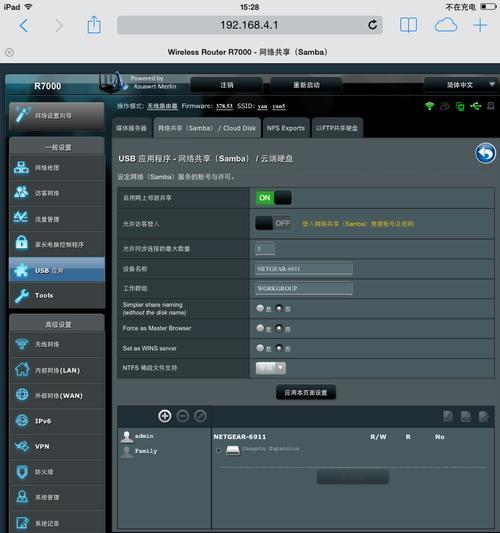The image size is (500, 533).
Task: Open 网络设置向导 setup wizard
Action: [57, 116]
